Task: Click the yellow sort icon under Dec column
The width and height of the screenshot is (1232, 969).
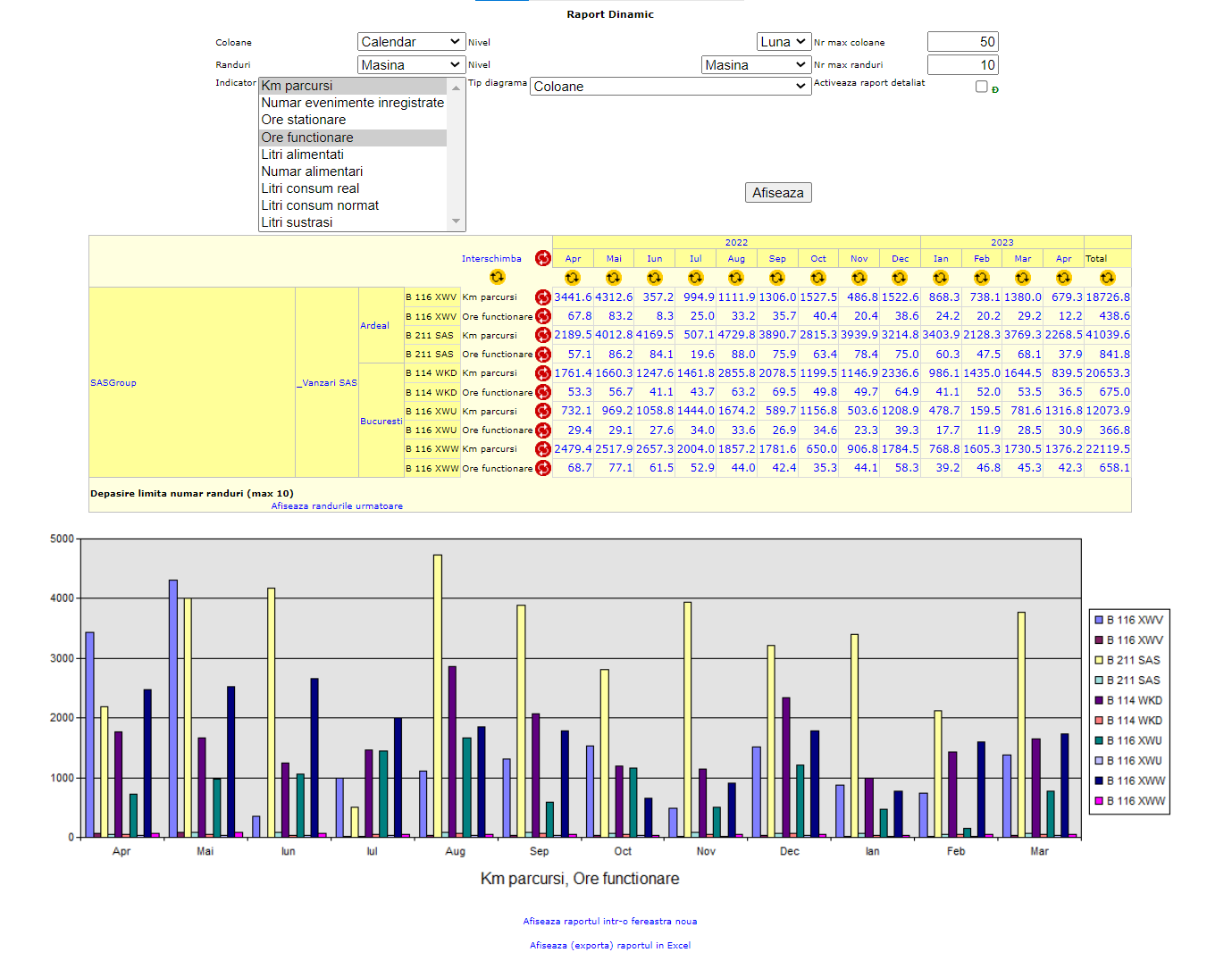Action: pos(900,278)
